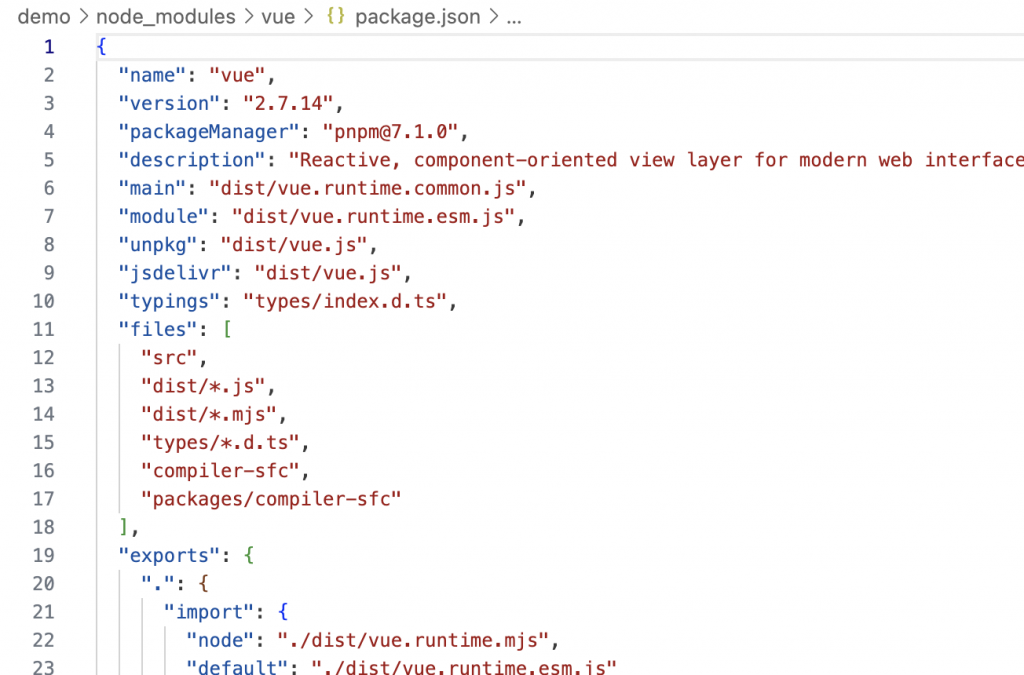Open the 'node_modules' breadcrumb folder
Viewport: 1024px width, 675px height.
pyautogui.click(x=166, y=16)
